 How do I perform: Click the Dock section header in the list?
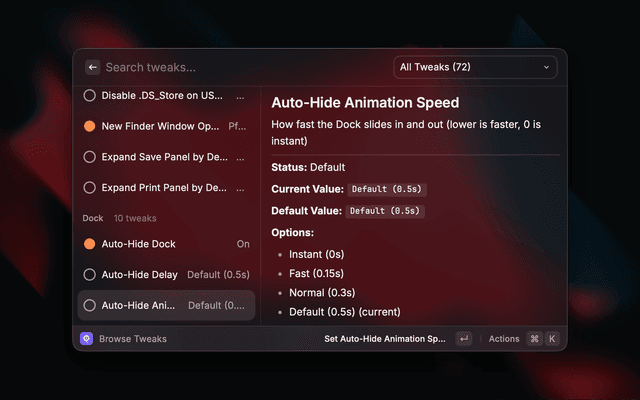coord(93,218)
